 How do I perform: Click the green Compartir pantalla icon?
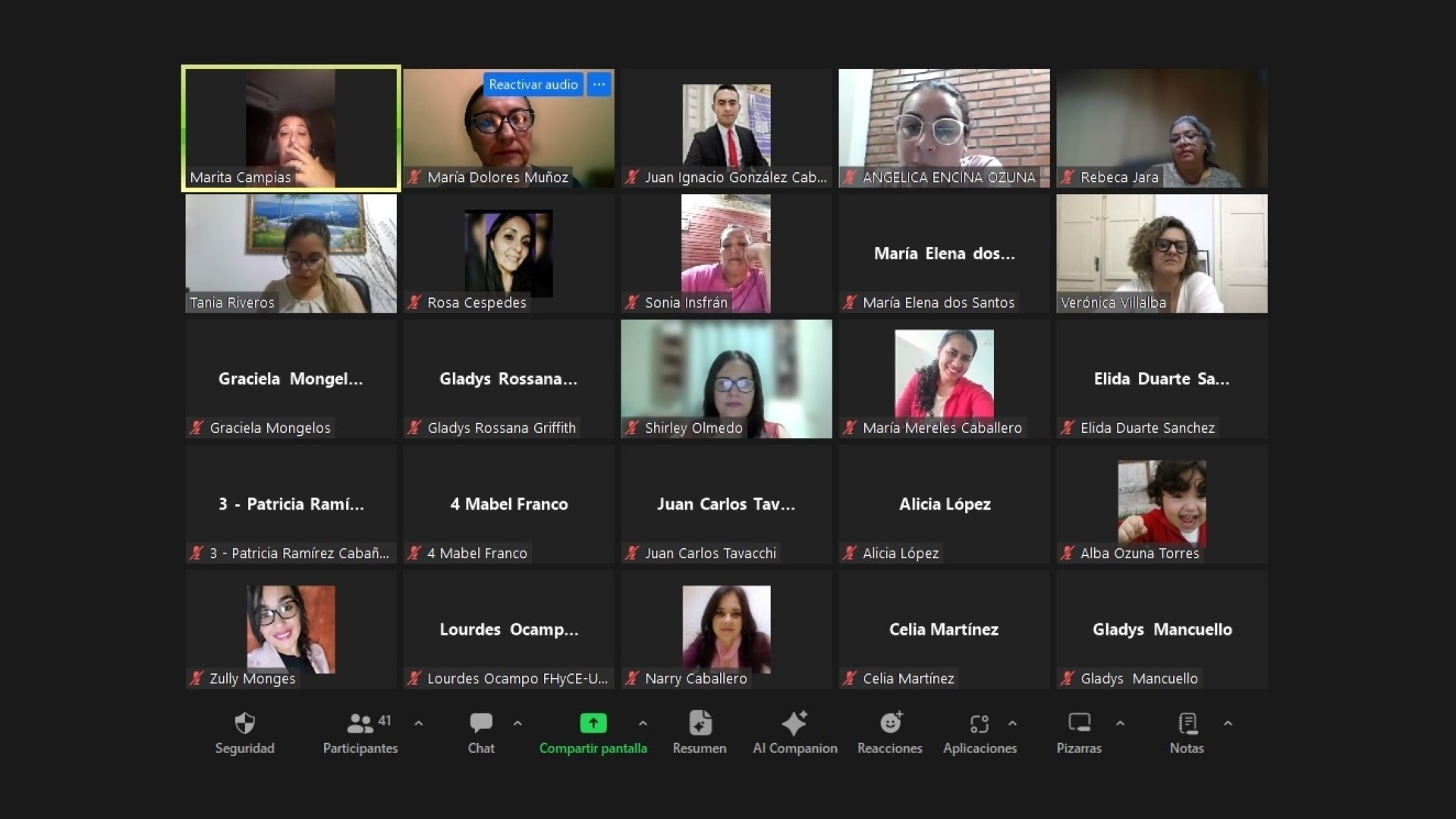pos(593,723)
